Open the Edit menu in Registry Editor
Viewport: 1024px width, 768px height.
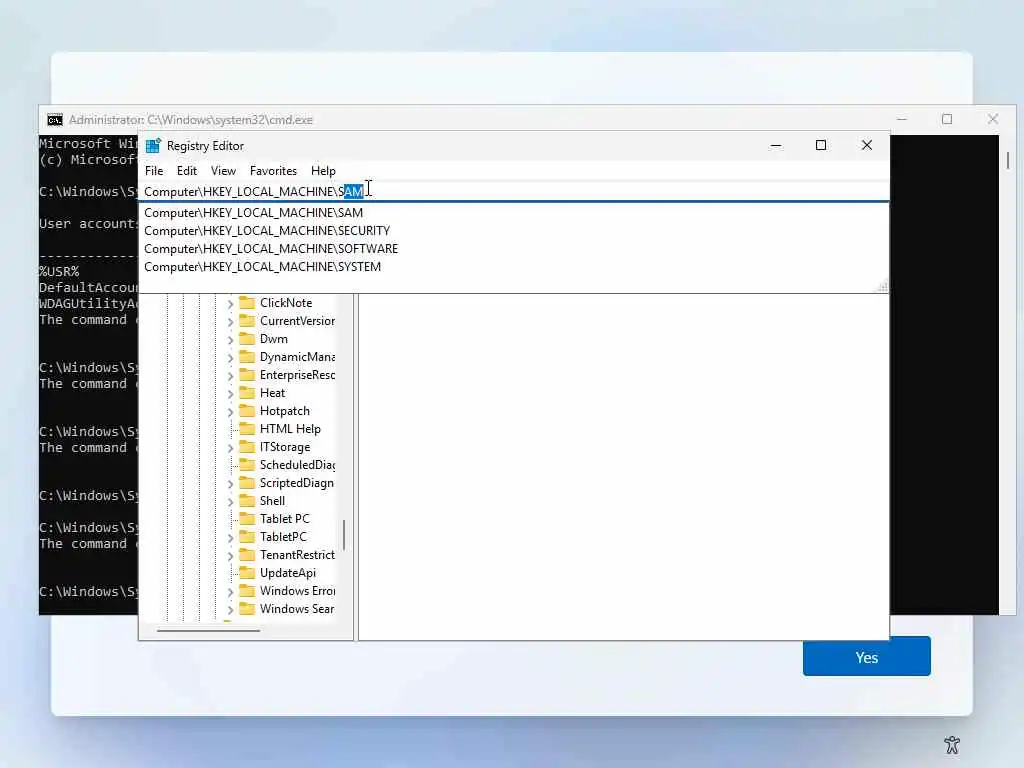[187, 171]
